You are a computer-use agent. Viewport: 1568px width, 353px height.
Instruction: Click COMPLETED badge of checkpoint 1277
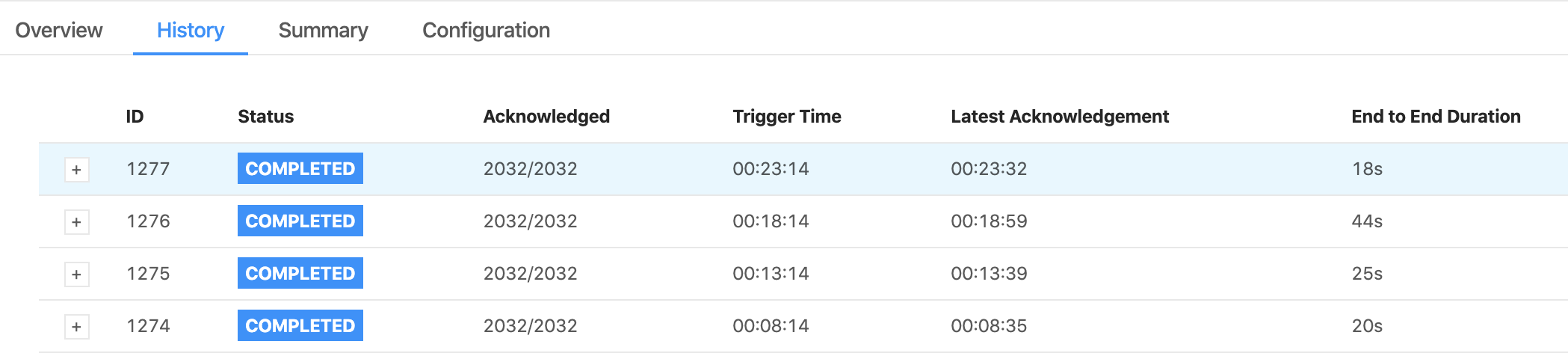[300, 168]
